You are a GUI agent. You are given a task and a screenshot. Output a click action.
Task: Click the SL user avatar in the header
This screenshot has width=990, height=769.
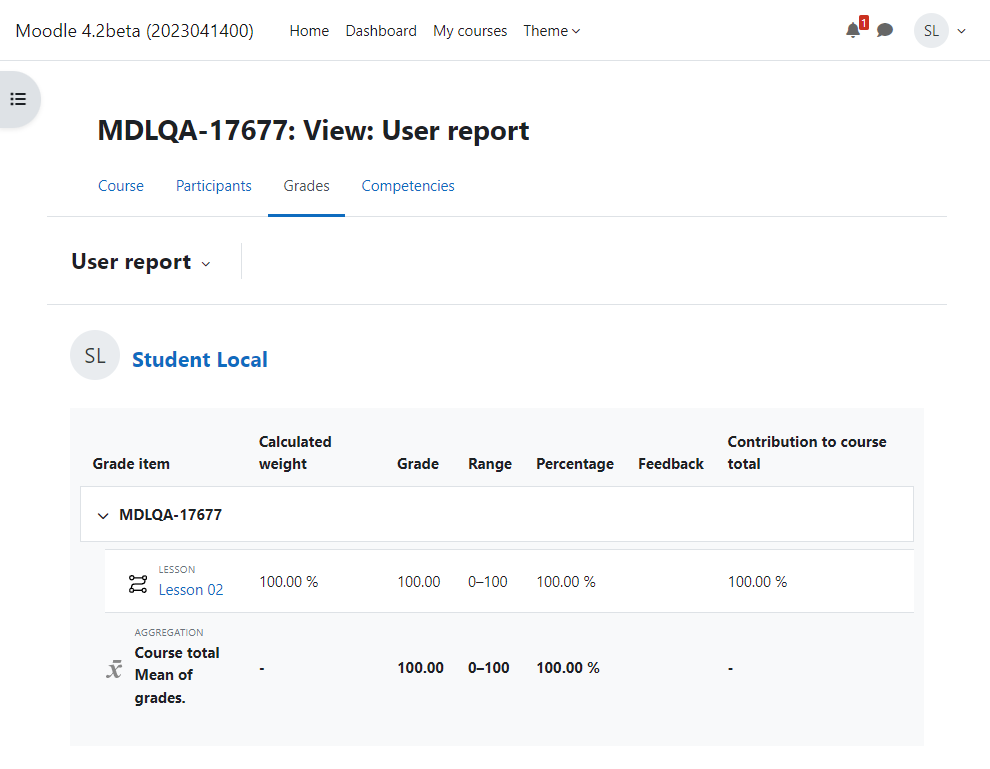[931, 30]
